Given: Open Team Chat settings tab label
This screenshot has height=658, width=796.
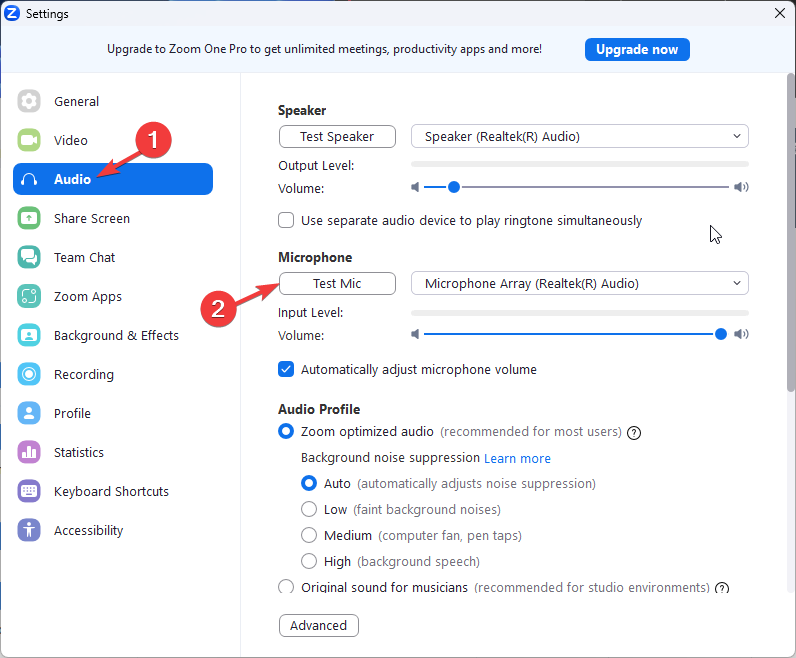Looking at the screenshot, I should coord(85,258).
